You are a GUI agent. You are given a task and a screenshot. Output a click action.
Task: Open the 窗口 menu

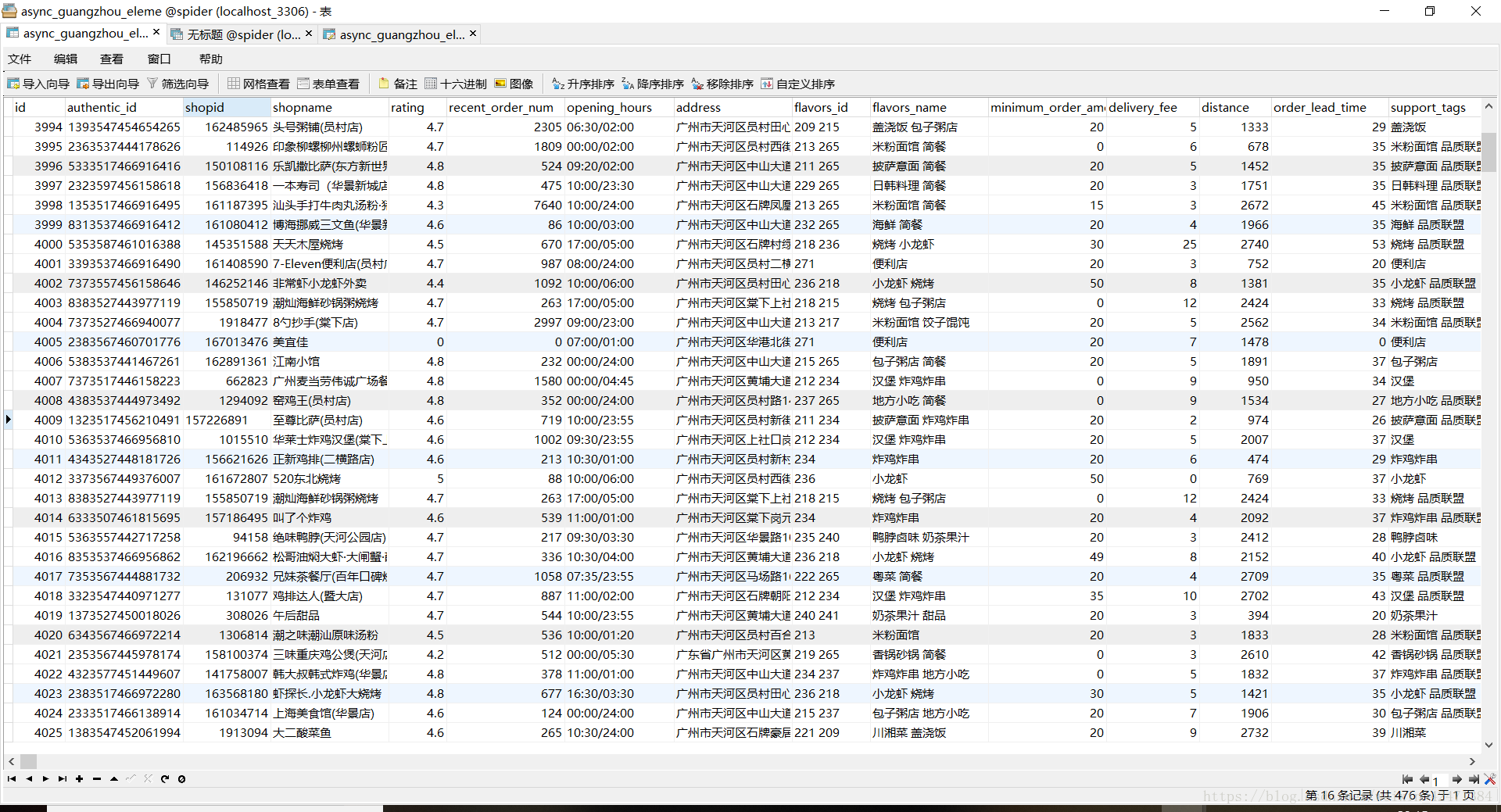pyautogui.click(x=159, y=59)
